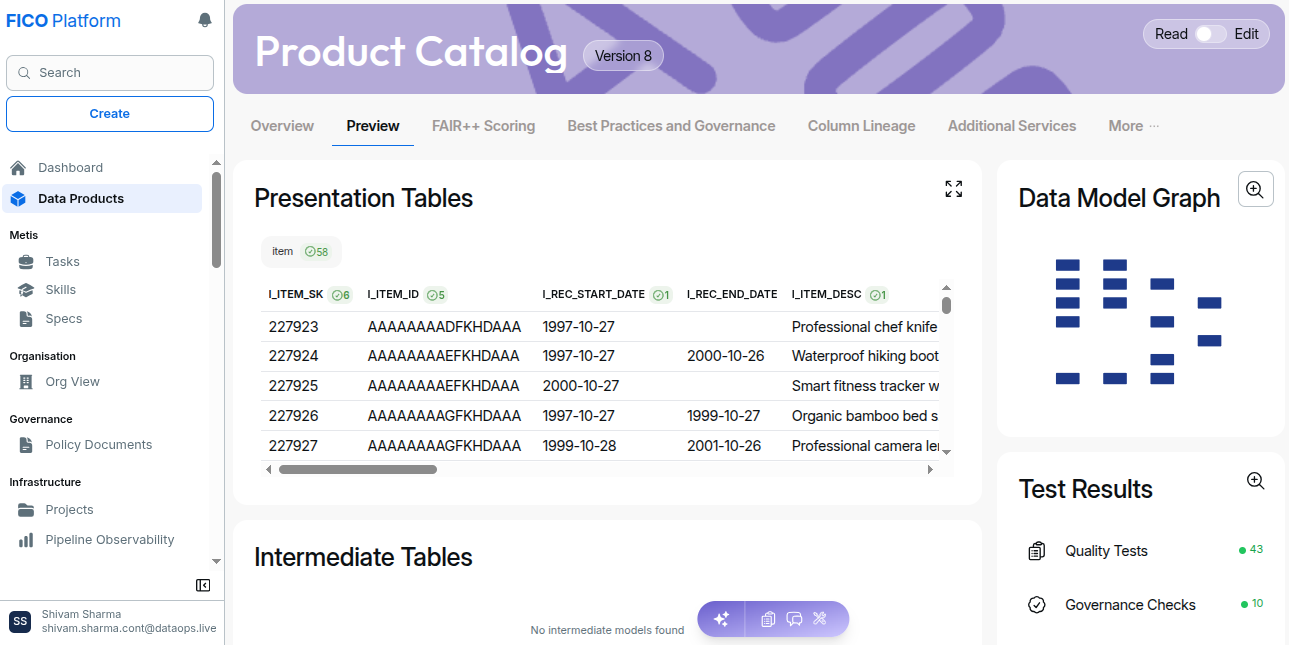Click the Create button
This screenshot has height=645, width=1289.
pos(110,114)
